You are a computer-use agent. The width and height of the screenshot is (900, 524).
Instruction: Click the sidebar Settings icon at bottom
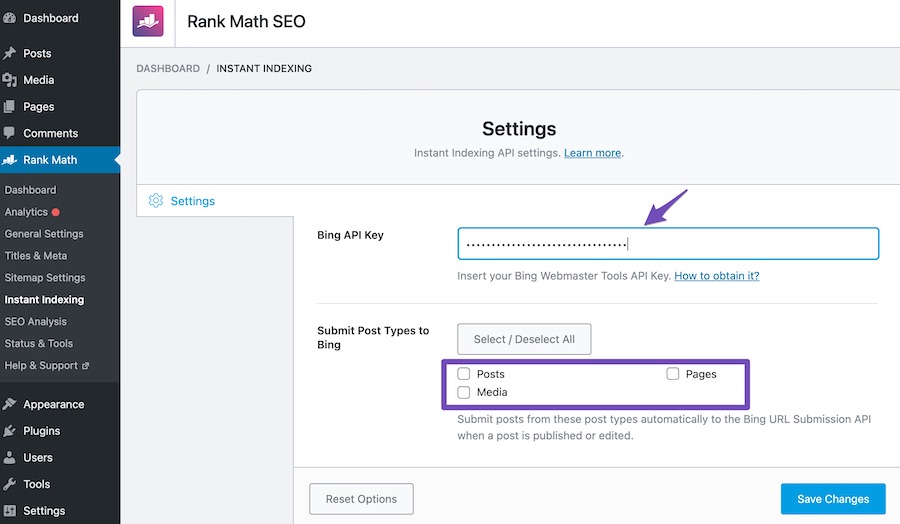click(x=9, y=511)
